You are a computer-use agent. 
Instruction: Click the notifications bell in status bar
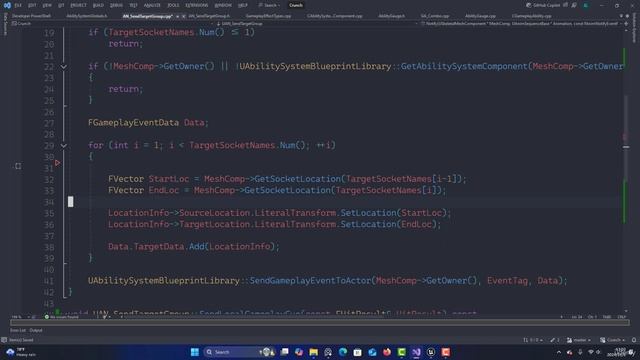[633, 340]
